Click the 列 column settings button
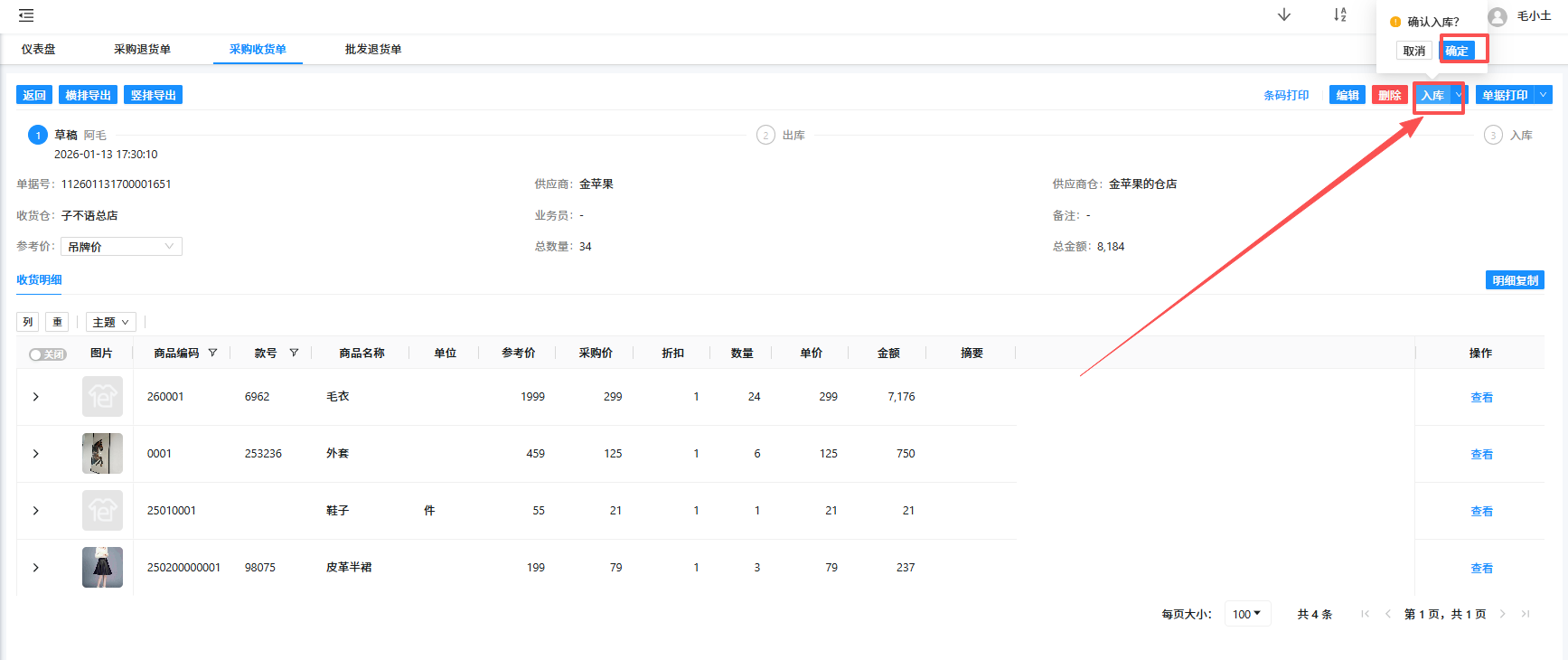This screenshot has height=660, width=1568. click(x=28, y=322)
